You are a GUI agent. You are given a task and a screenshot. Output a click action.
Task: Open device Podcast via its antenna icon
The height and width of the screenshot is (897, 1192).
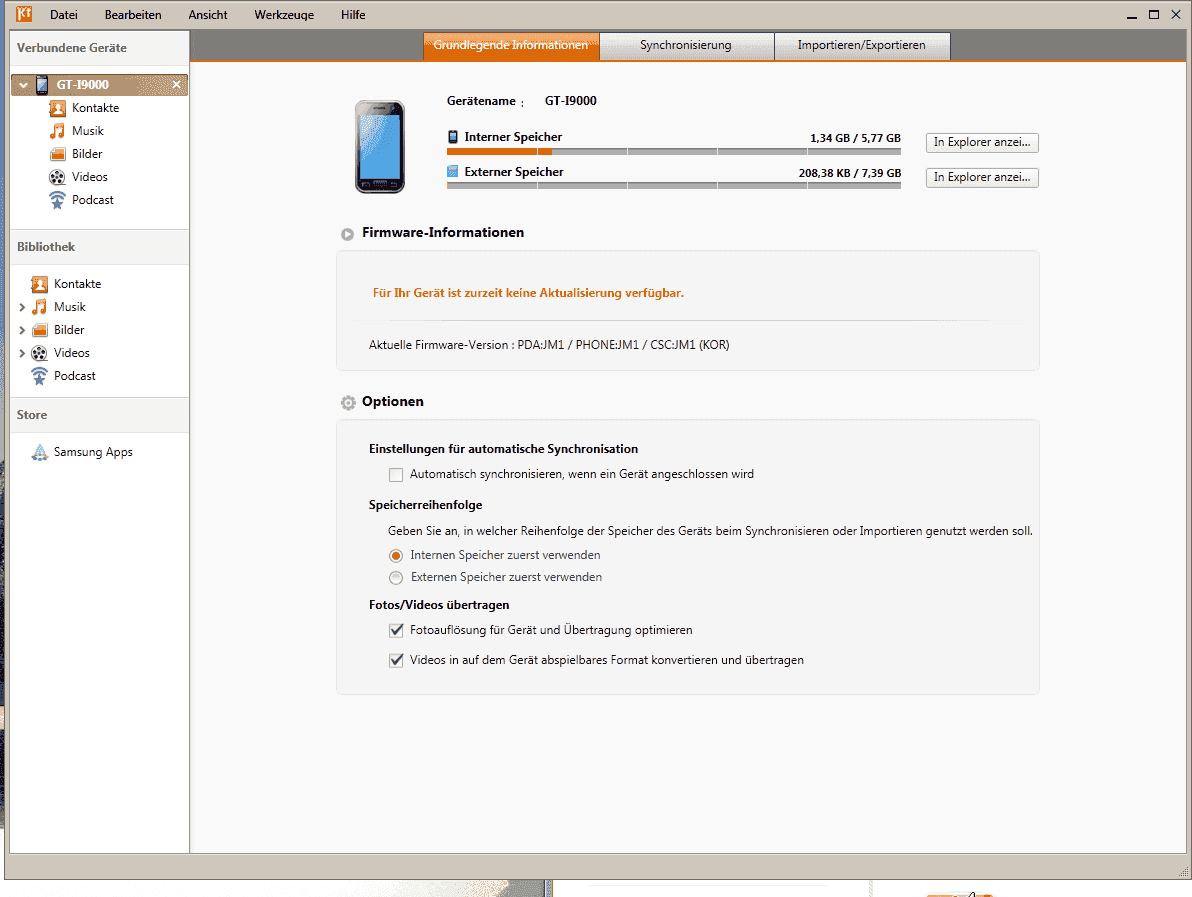pos(57,200)
